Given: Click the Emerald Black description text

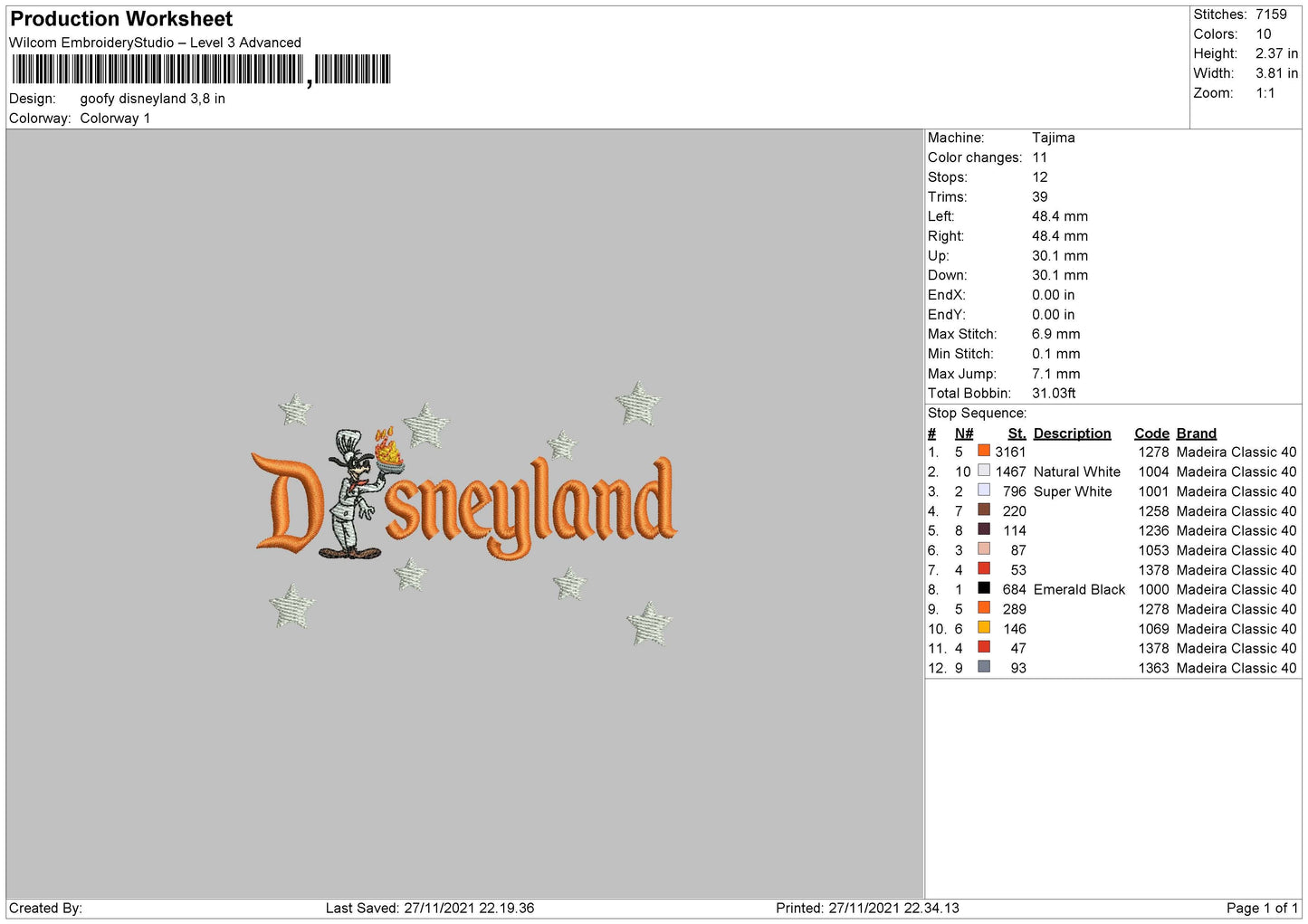Looking at the screenshot, I should [1079, 590].
